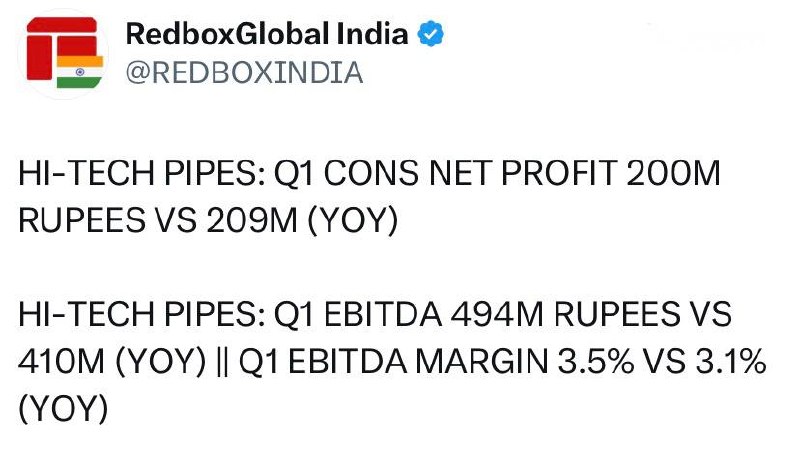Click the final (YOY) on the last line
Image resolution: width=800 pixels, height=467 pixels.
[x=63, y=409]
